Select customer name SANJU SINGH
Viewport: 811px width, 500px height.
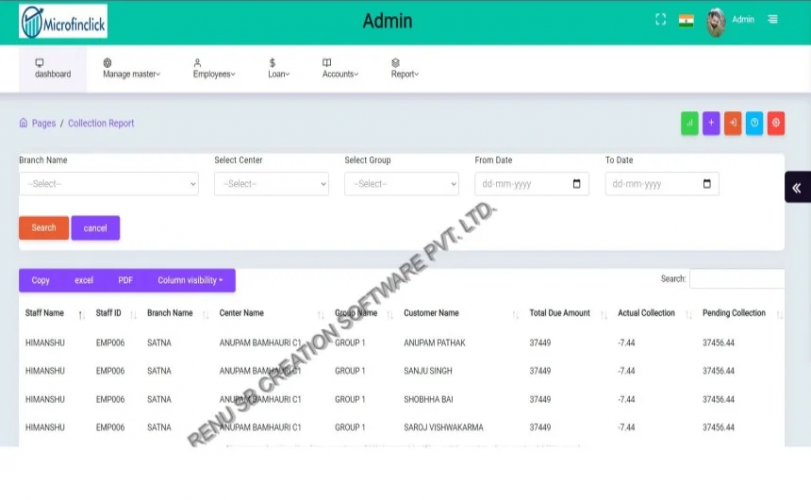pyautogui.click(x=428, y=371)
